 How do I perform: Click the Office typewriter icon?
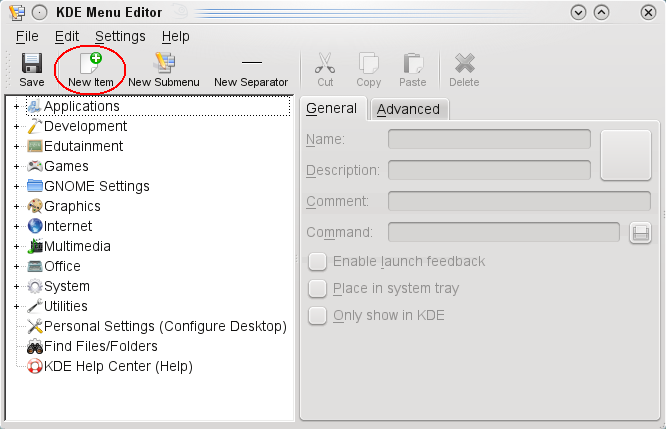pyautogui.click(x=34, y=266)
